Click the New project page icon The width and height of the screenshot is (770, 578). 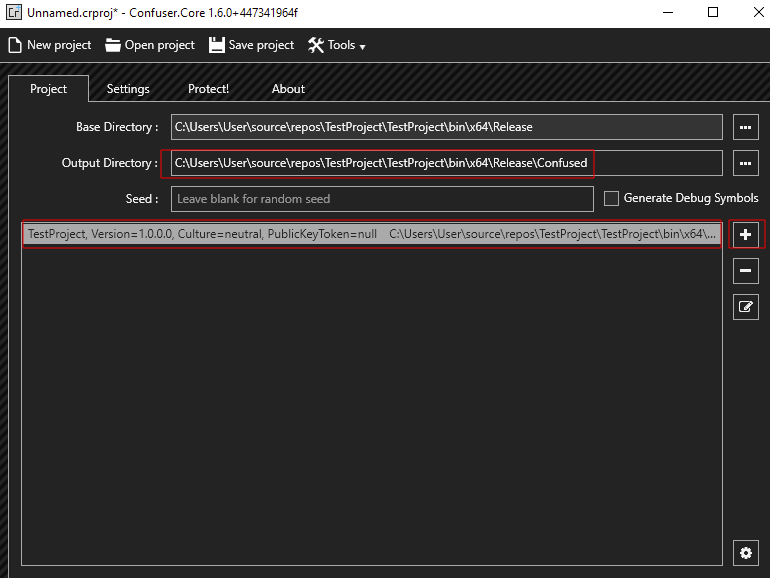[15, 45]
